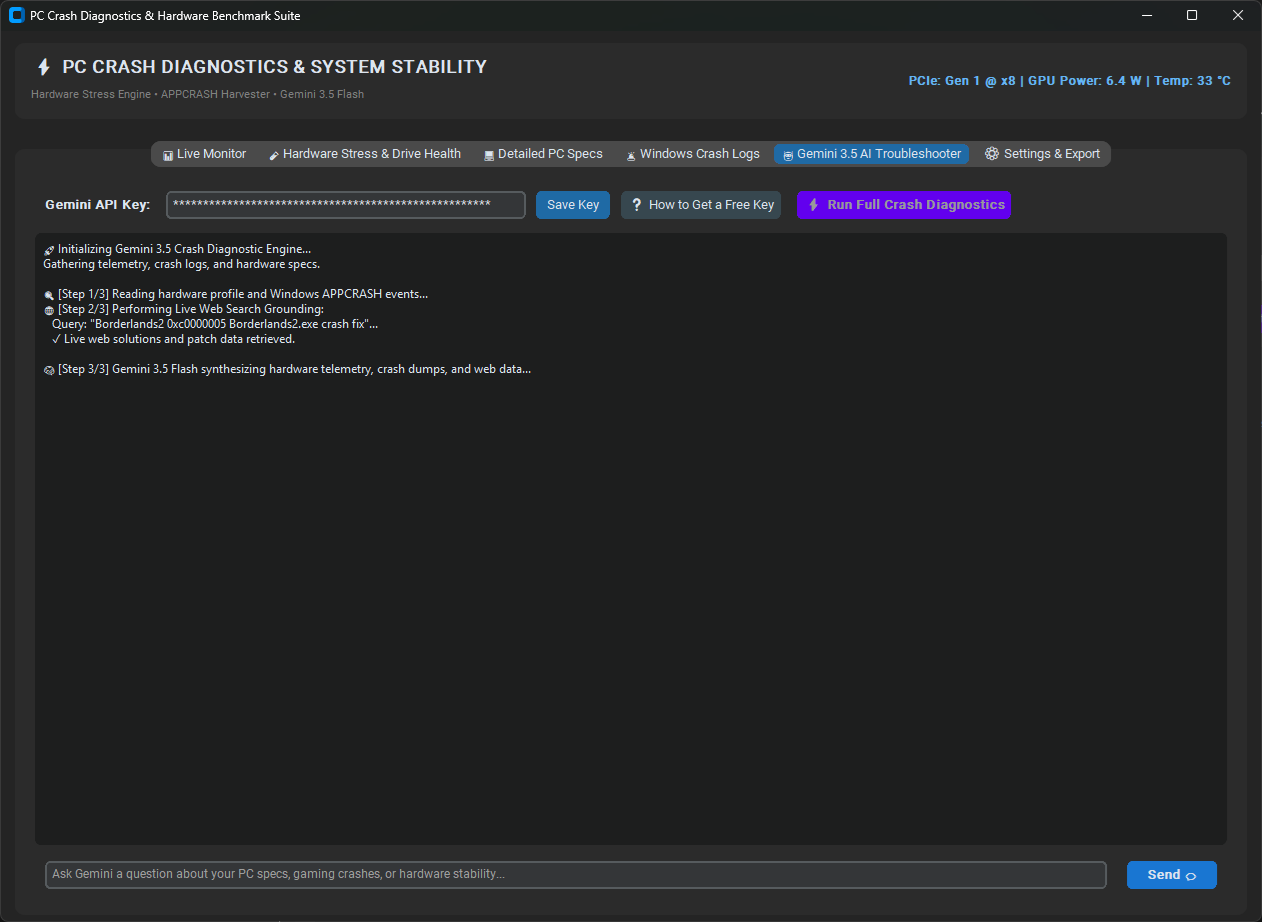
Task: Click the Settings gear icon
Action: pos(992,154)
